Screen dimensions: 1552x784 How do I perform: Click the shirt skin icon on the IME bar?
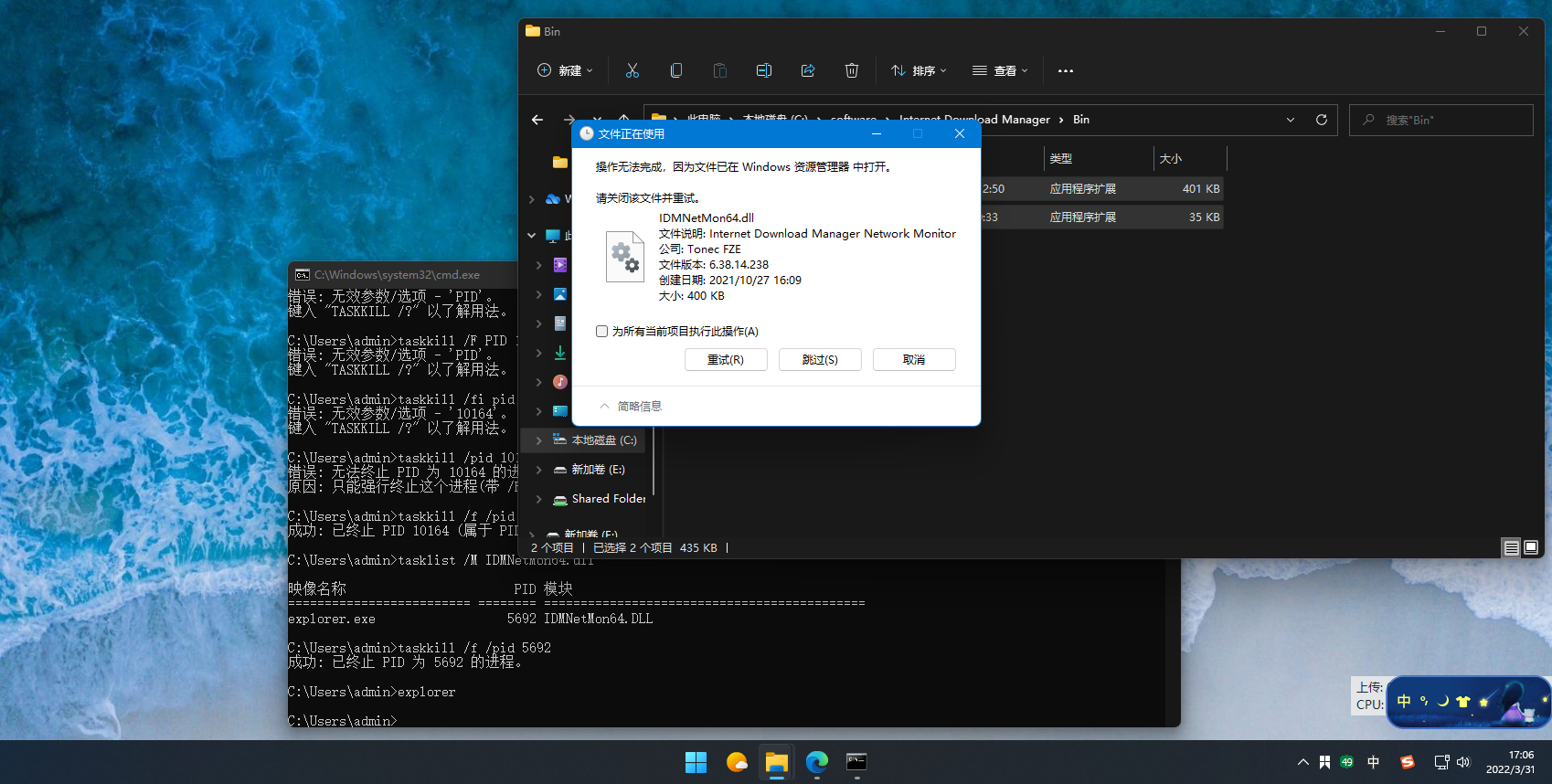click(x=1462, y=702)
